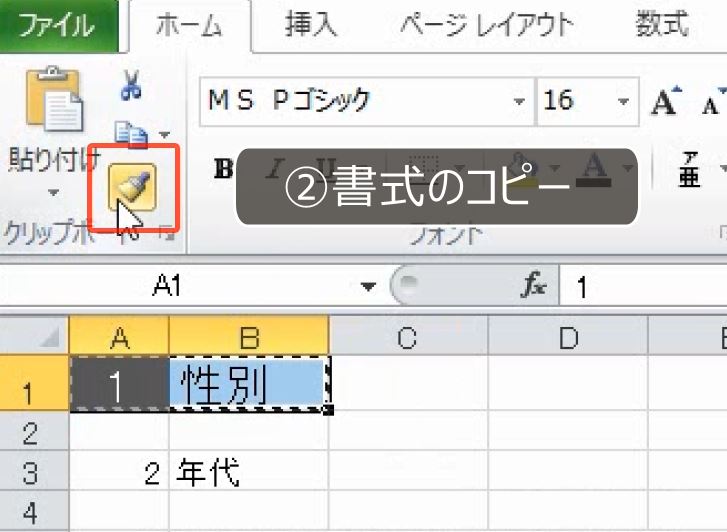Expand the font size dropdown
Screen dimensions: 727x532
(x=624, y=102)
